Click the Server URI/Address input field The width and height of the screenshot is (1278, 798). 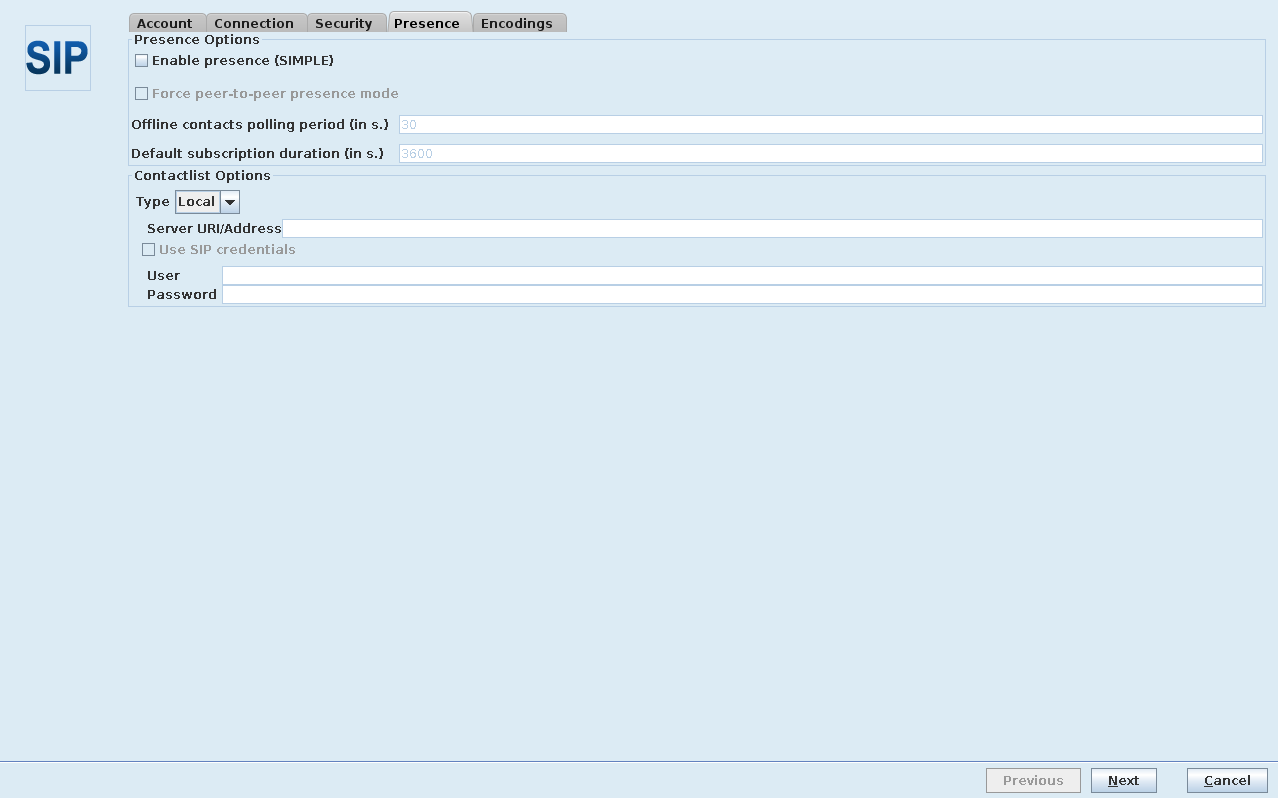pyautogui.click(x=772, y=229)
